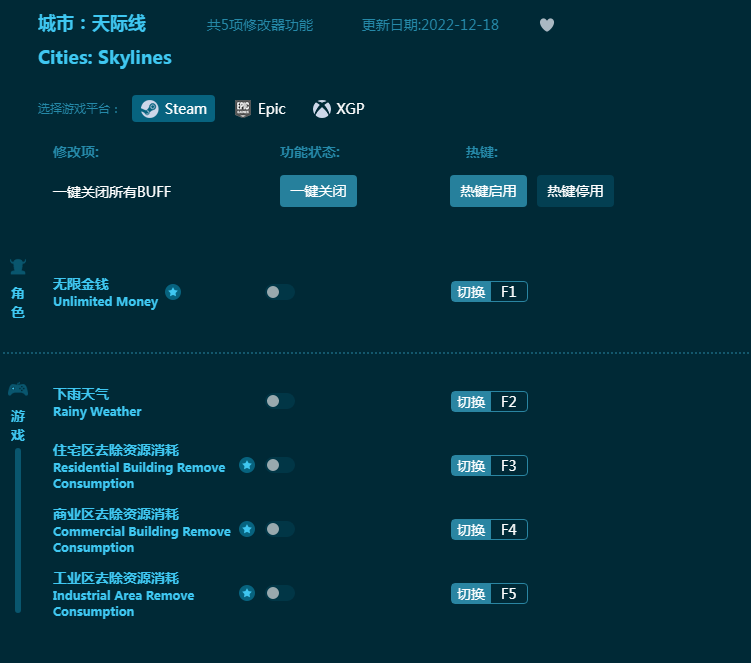751x663 pixels.
Task: Click the 更新日期:2022-12-18 text
Action: pyautogui.click(x=430, y=25)
